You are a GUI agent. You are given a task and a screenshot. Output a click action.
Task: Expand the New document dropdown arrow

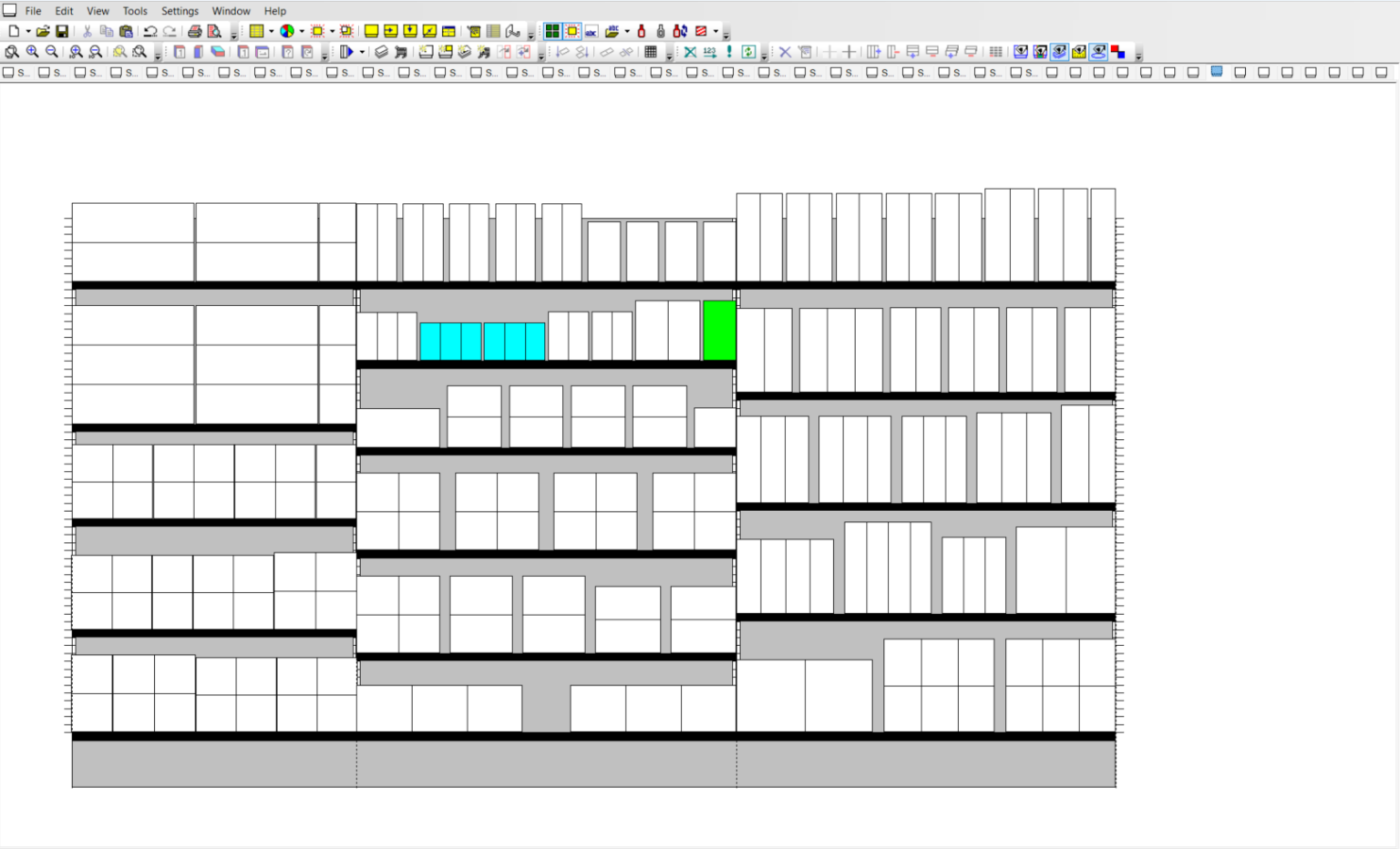click(28, 32)
